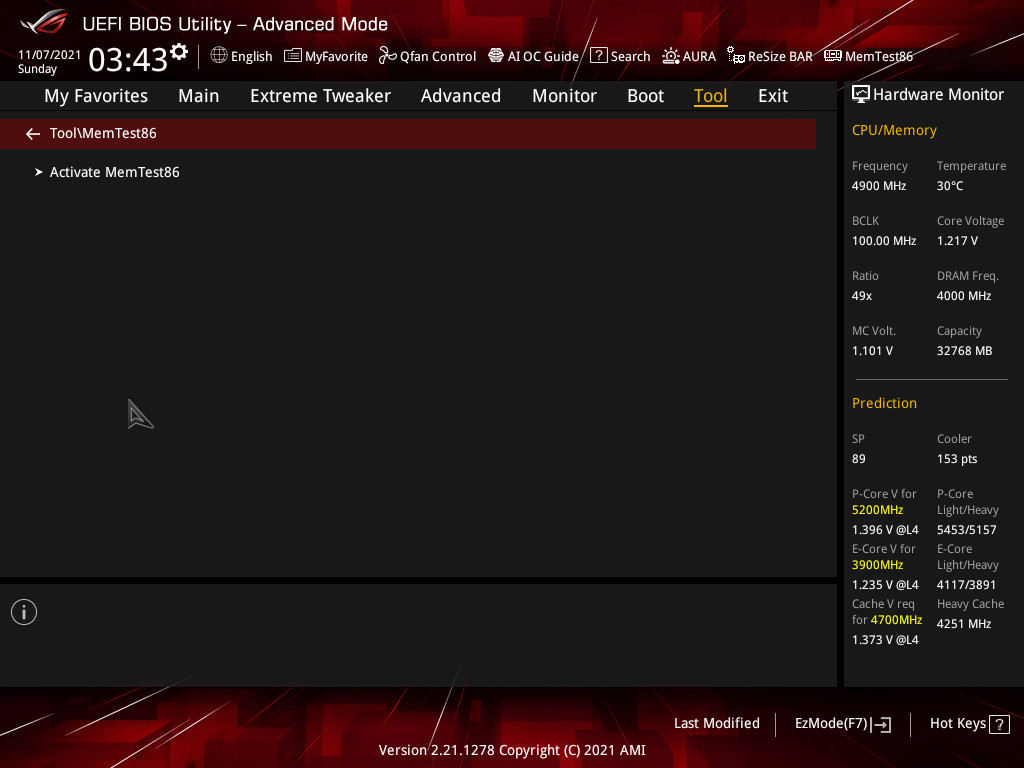Select the Tool tab
The width and height of the screenshot is (1024, 768).
tap(711, 95)
